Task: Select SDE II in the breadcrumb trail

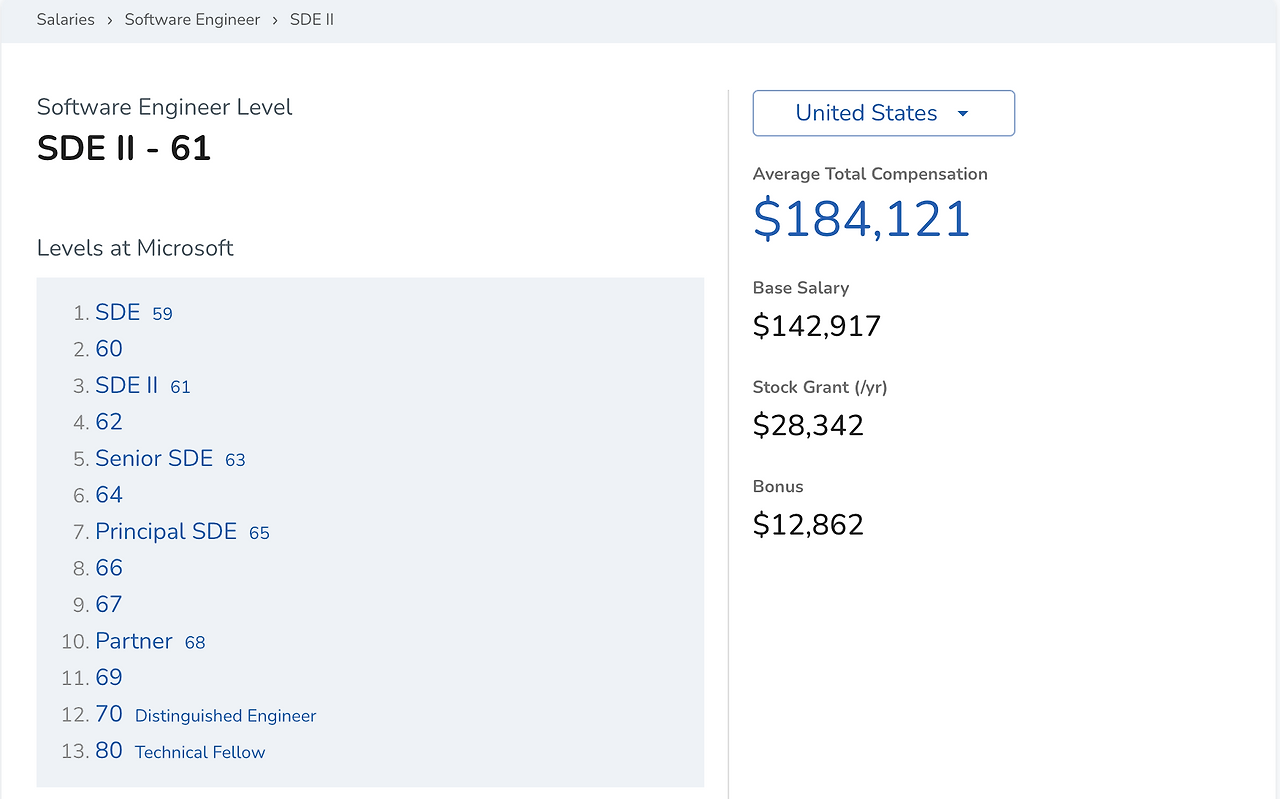Action: point(312,19)
